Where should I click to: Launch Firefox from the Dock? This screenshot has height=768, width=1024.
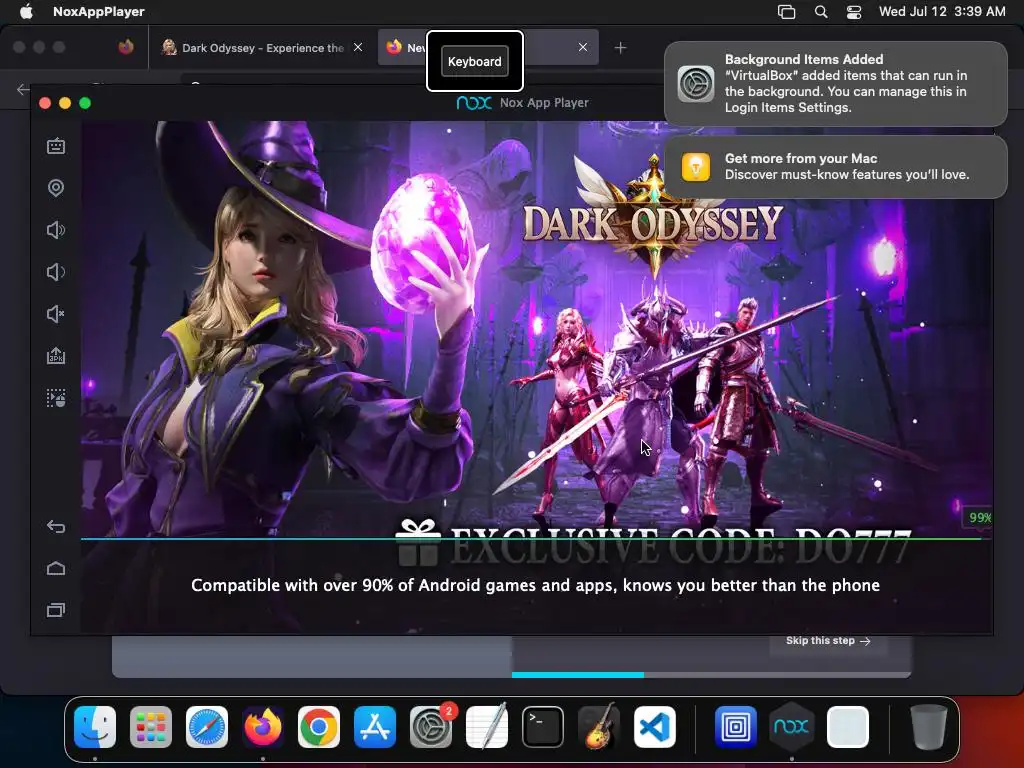[x=263, y=727]
